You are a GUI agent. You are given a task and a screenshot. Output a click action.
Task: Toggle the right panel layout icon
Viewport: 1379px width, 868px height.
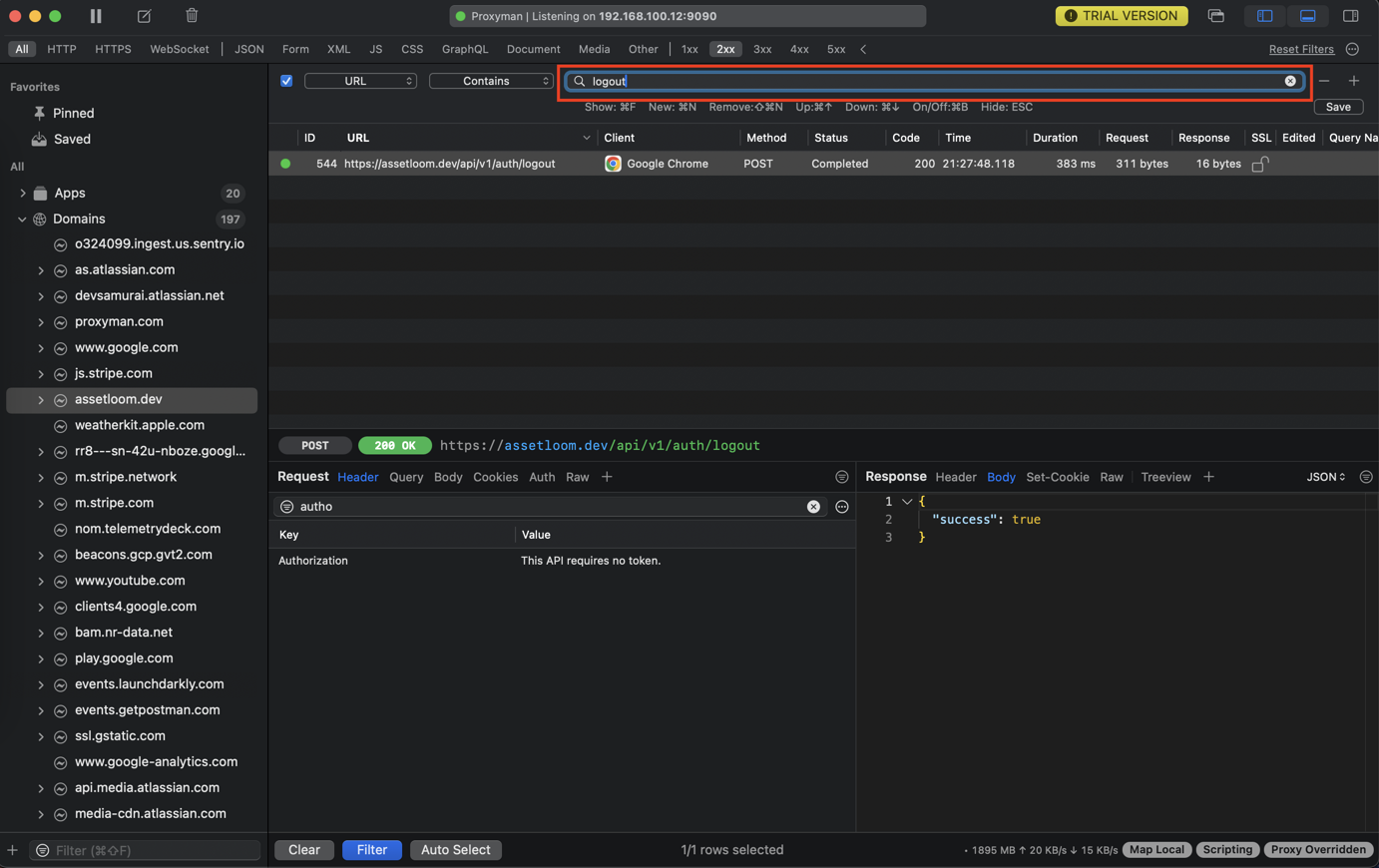pos(1350,16)
